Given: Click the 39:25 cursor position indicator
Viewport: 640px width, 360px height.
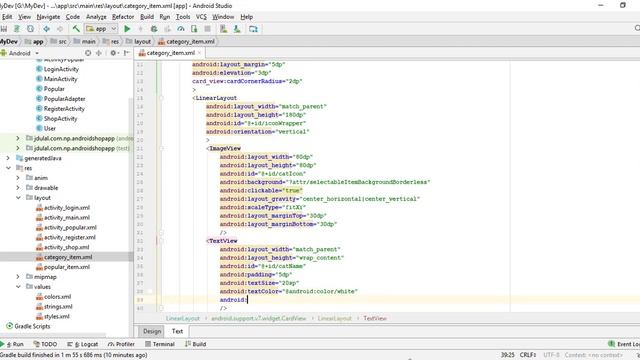Looking at the screenshot, I should (507, 355).
